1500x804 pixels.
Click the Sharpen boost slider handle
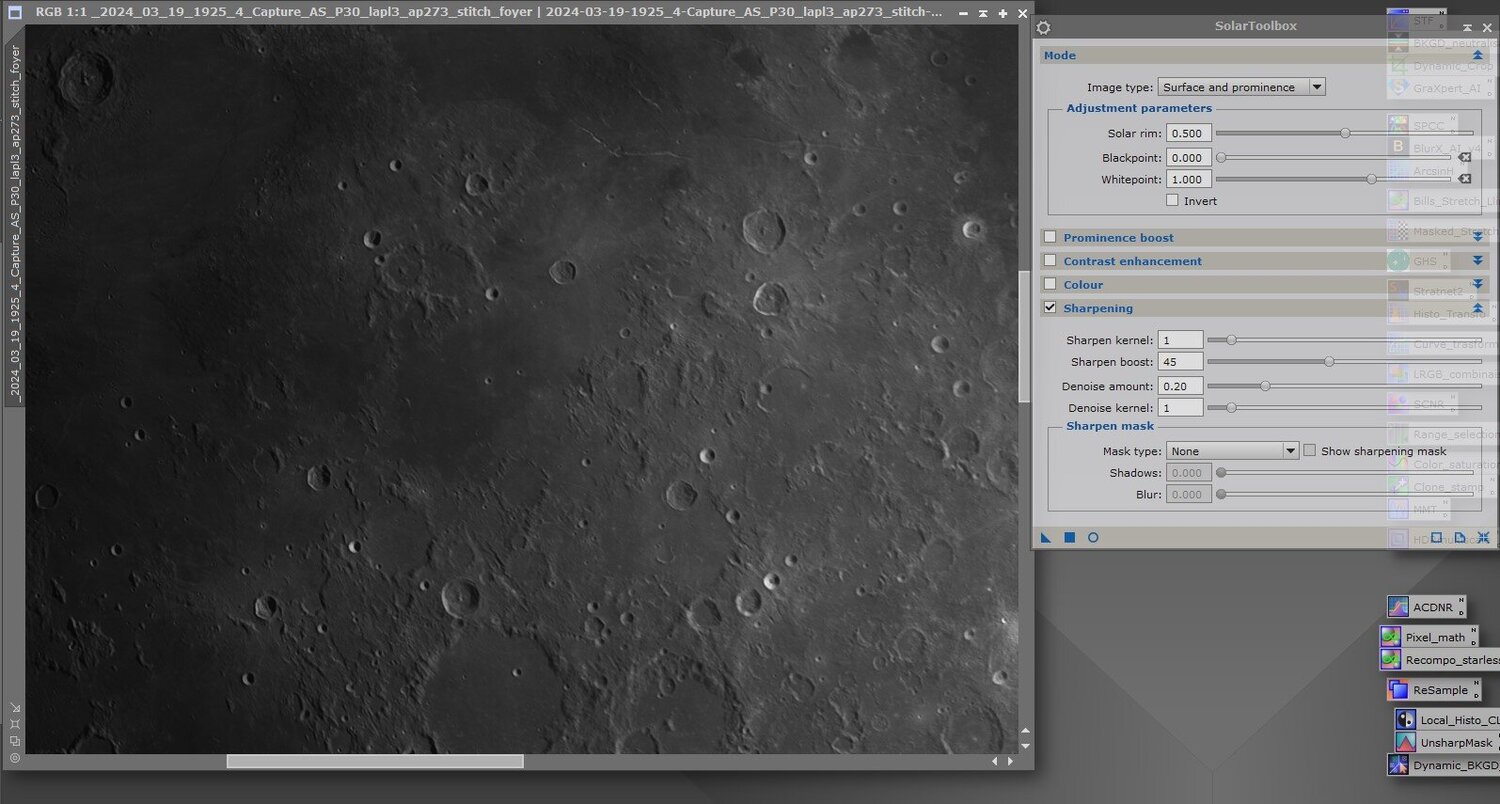[1329, 362]
